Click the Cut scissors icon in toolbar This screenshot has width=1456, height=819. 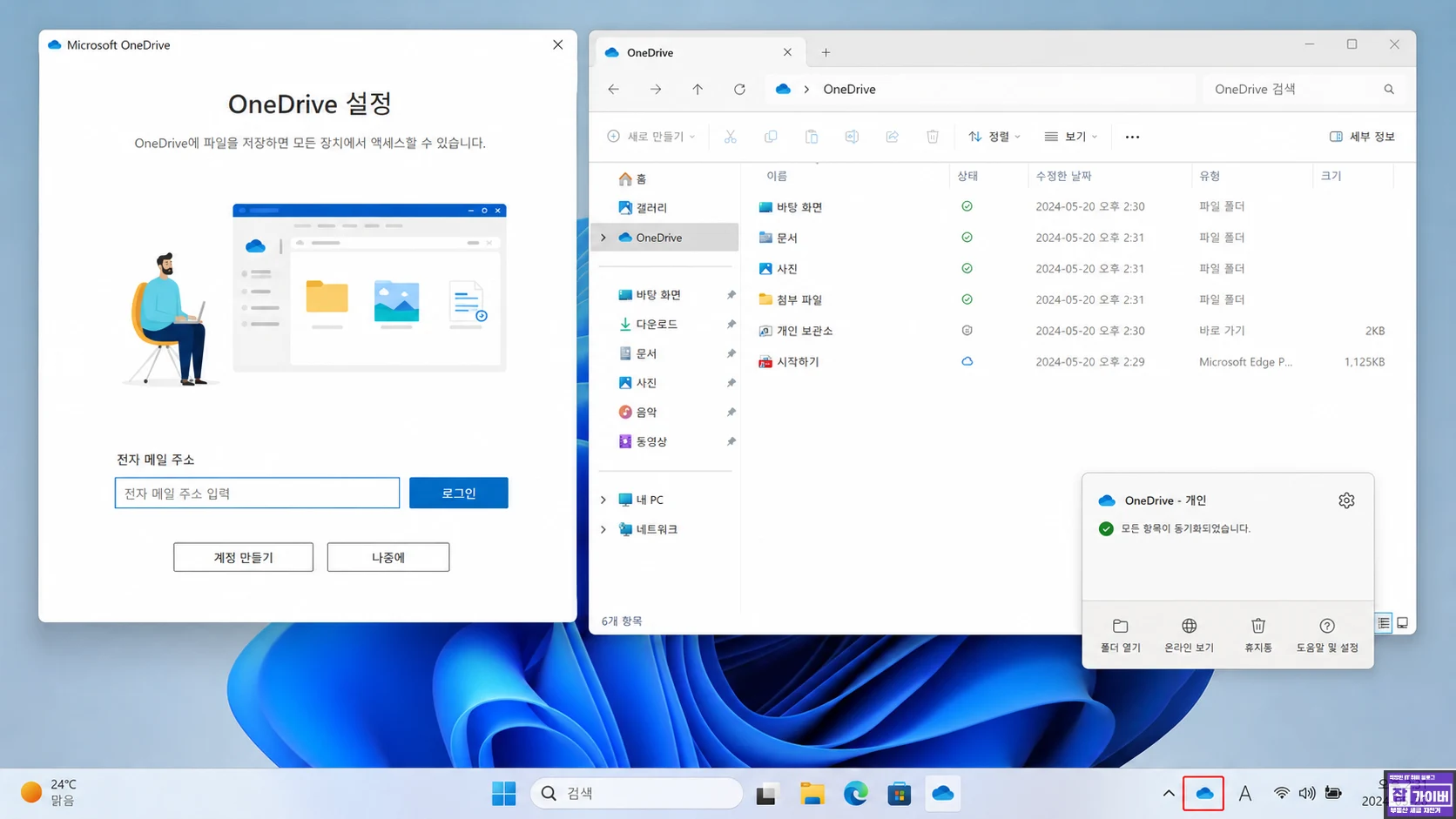pyautogui.click(x=730, y=137)
